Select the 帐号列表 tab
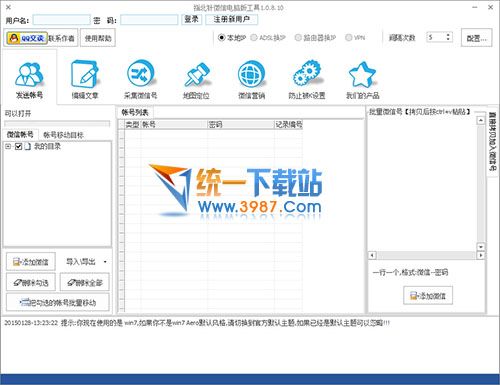The height and width of the screenshot is (385, 500). 135,113
